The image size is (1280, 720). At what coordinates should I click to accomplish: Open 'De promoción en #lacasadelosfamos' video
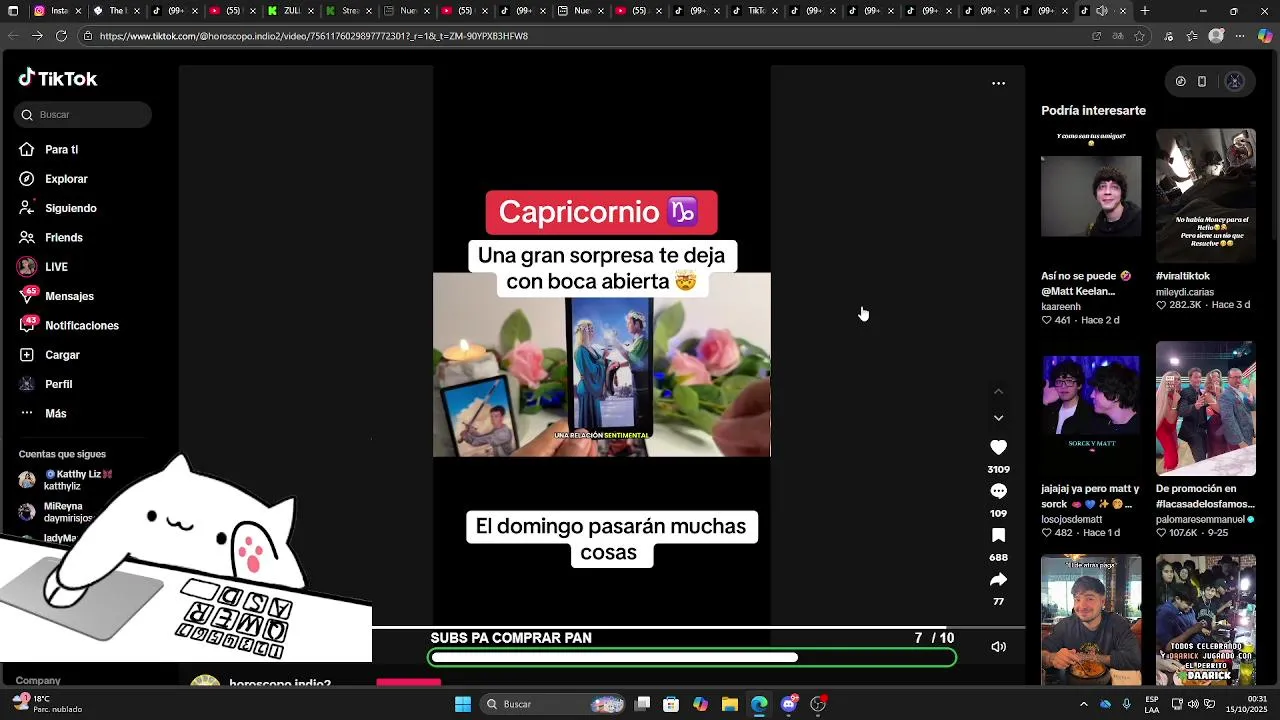coord(1206,409)
